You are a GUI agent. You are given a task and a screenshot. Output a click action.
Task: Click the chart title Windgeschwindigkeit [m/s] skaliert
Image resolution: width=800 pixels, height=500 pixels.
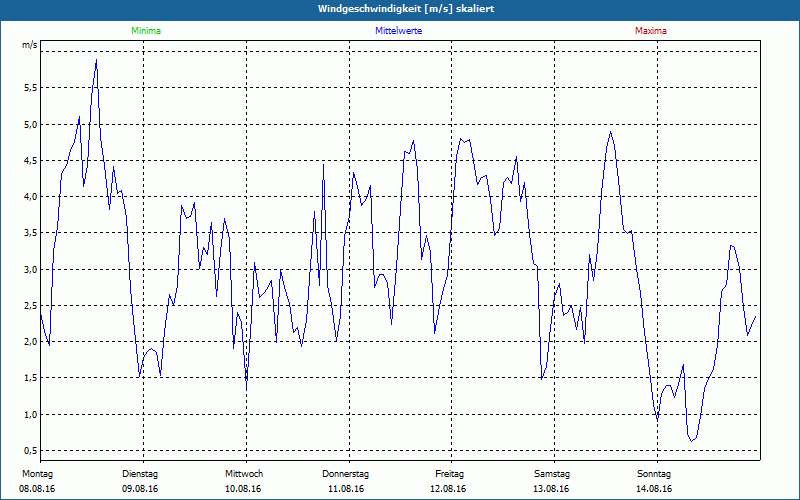click(406, 9)
